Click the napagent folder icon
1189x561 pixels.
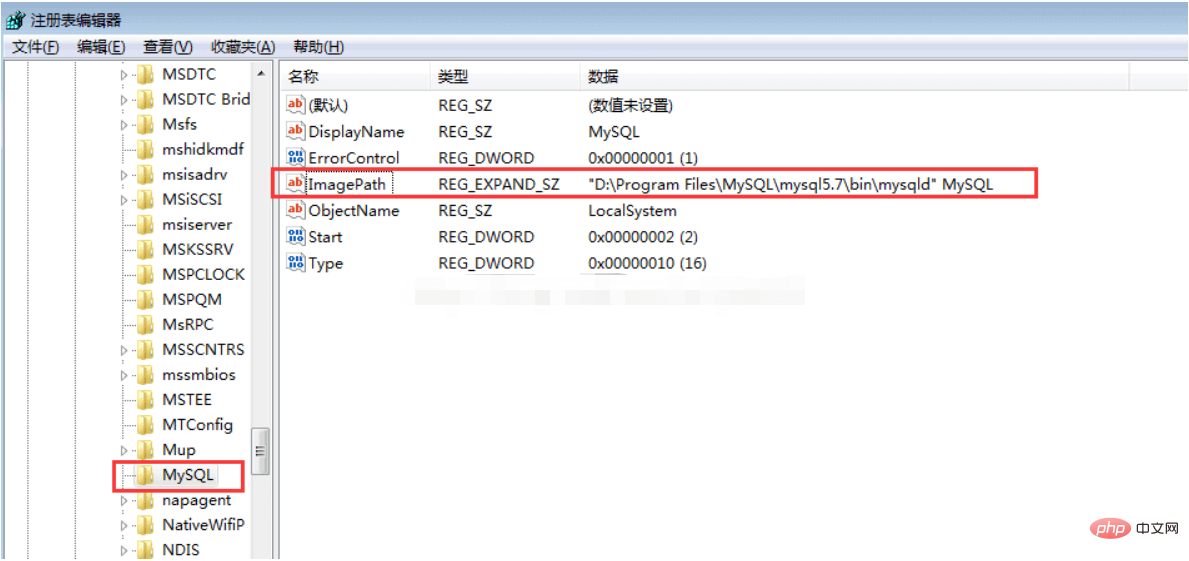click(x=145, y=500)
